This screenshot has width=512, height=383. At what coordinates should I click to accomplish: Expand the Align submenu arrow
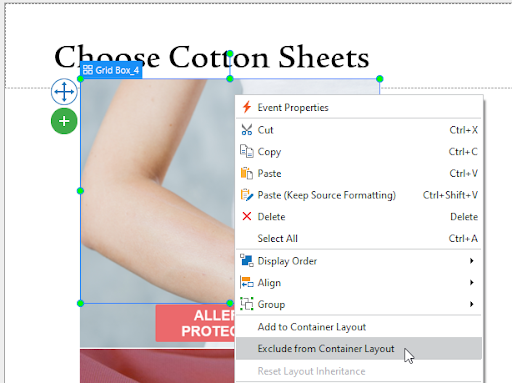471,282
